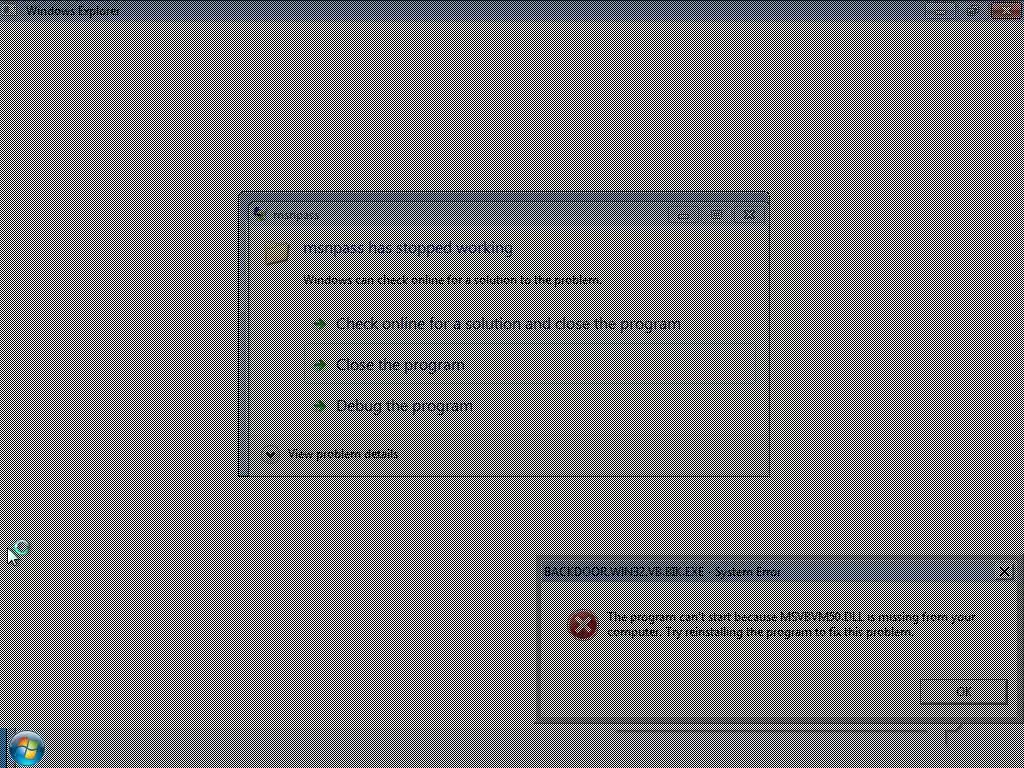Close the msnpass dialog window

click(749, 214)
